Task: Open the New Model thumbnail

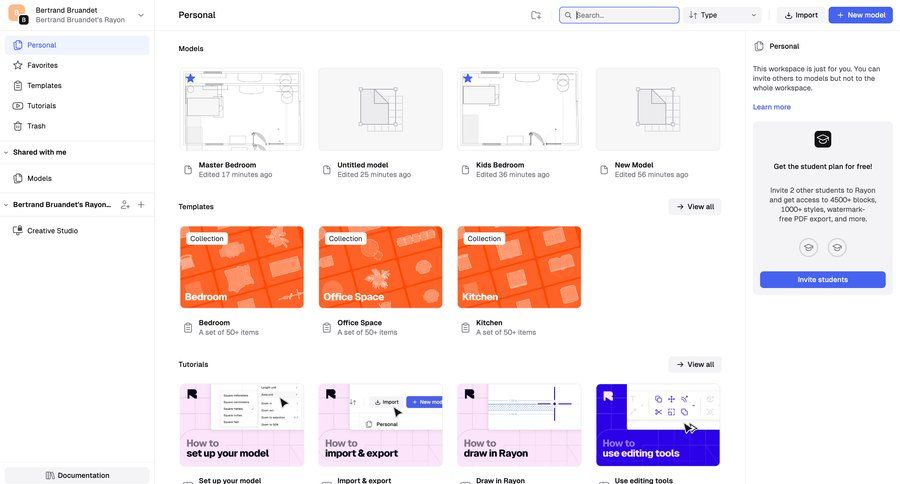Action: point(658,110)
